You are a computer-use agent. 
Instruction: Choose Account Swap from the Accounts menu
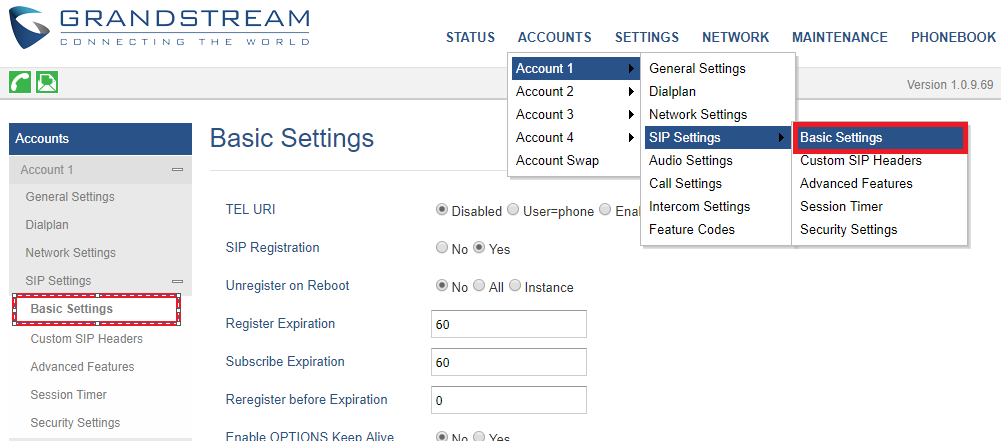557,160
